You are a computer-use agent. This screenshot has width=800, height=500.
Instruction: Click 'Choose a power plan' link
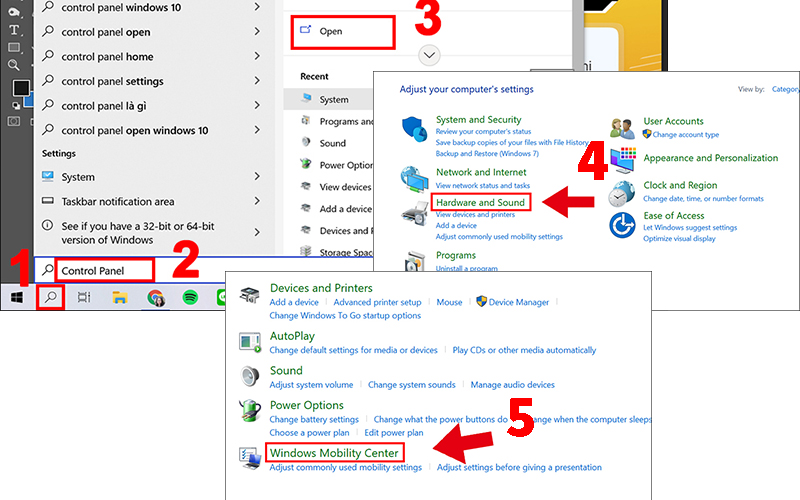click(309, 433)
